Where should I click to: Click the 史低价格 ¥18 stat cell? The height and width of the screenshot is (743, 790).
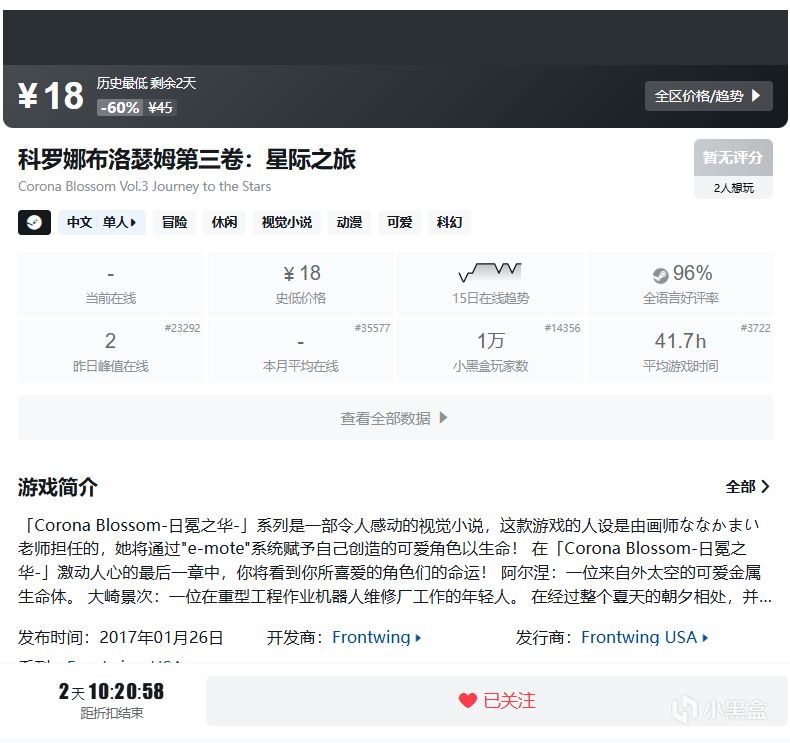301,285
